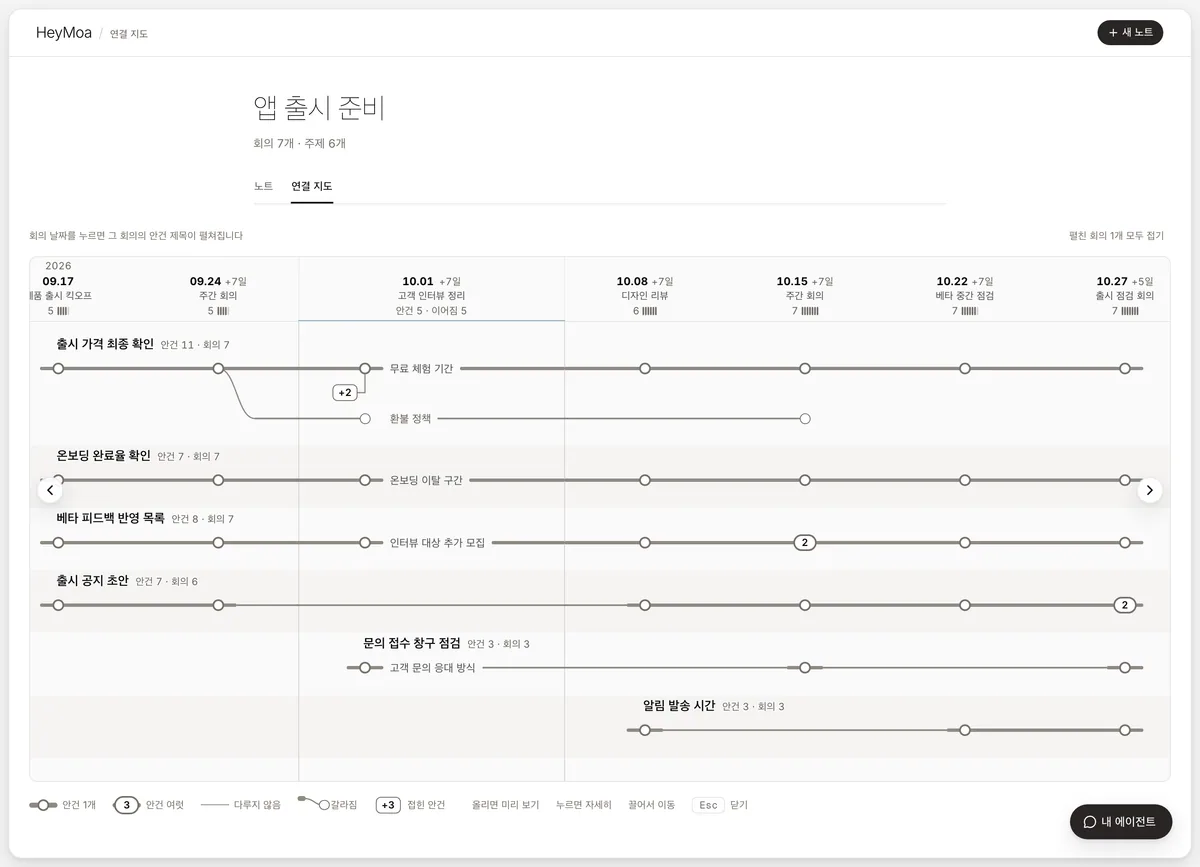The height and width of the screenshot is (867, 1200).
Task: Click 온보딩 완료율 확인 node at 09.24
Action: [x=218, y=481]
